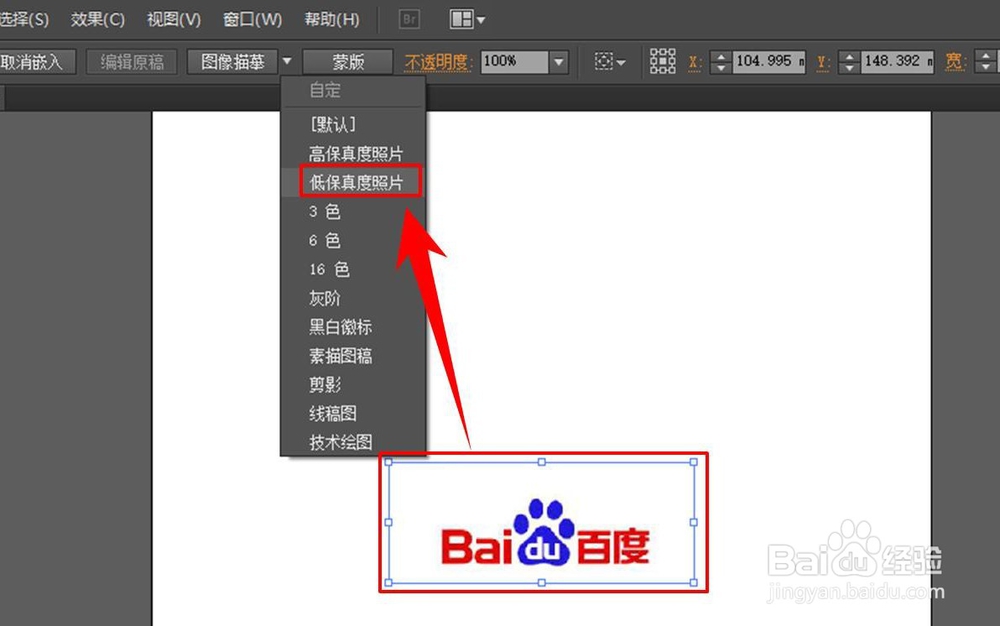Click the right-middle selection handle of image
1000x626 pixels.
[694, 522]
